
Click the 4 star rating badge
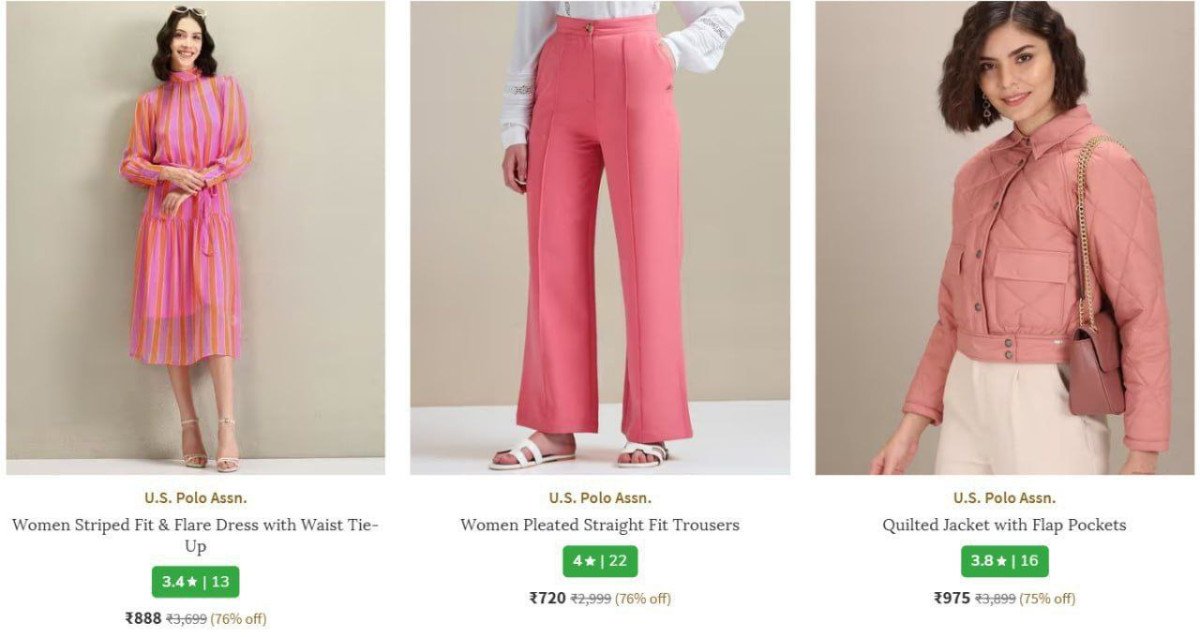pyautogui.click(x=600, y=561)
